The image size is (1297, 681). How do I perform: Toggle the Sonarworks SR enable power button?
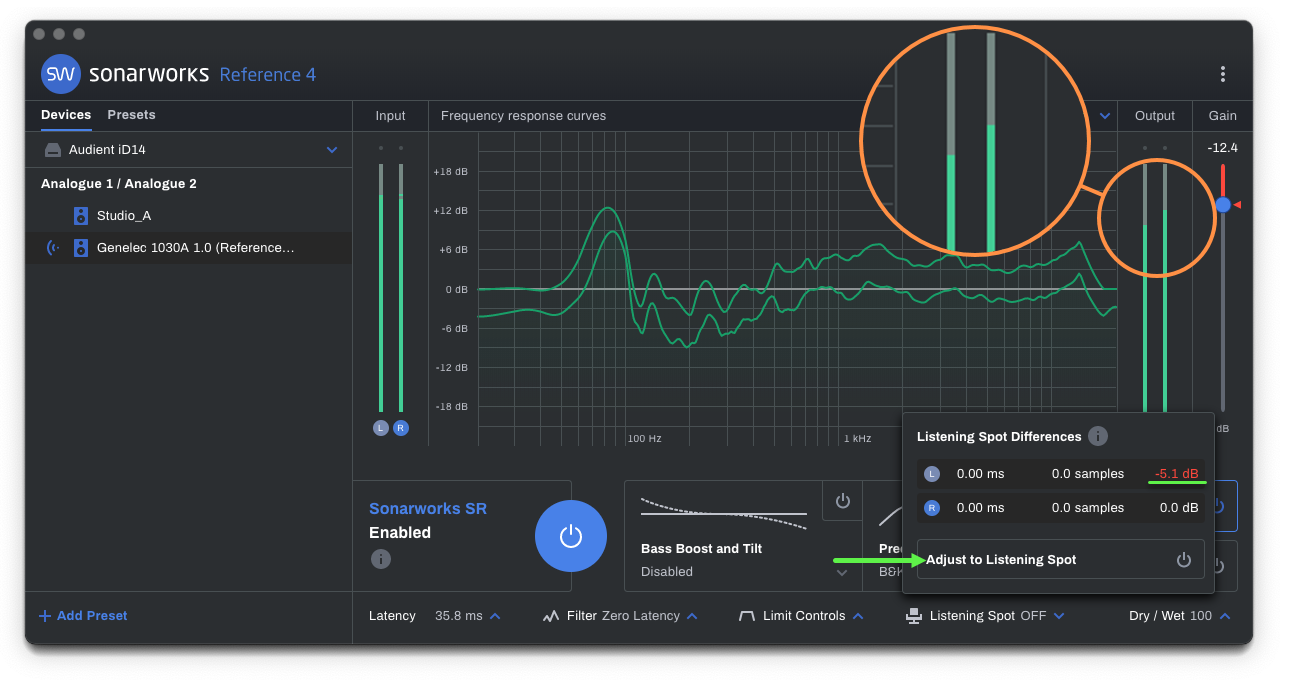(x=571, y=536)
